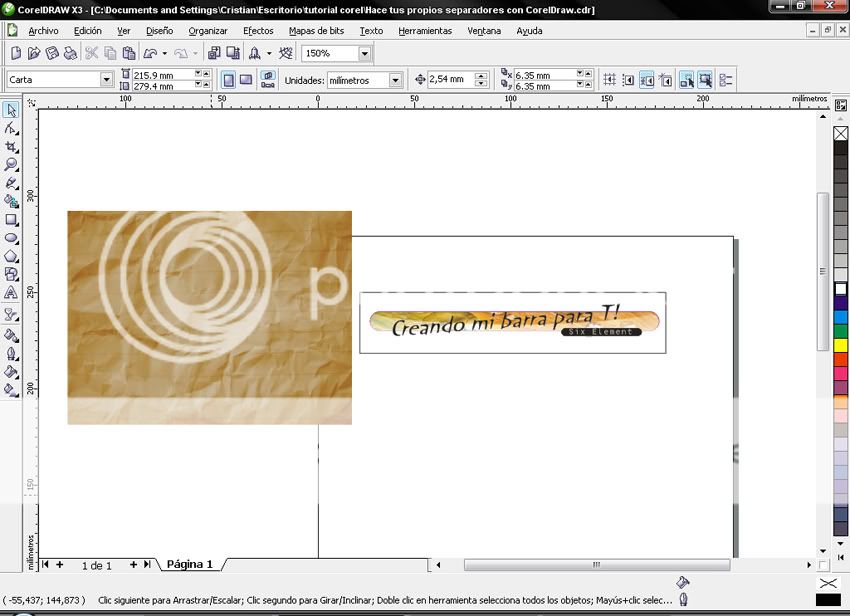This screenshot has width=850, height=616.
Task: Set page orientation to Landscape
Action: (x=246, y=80)
